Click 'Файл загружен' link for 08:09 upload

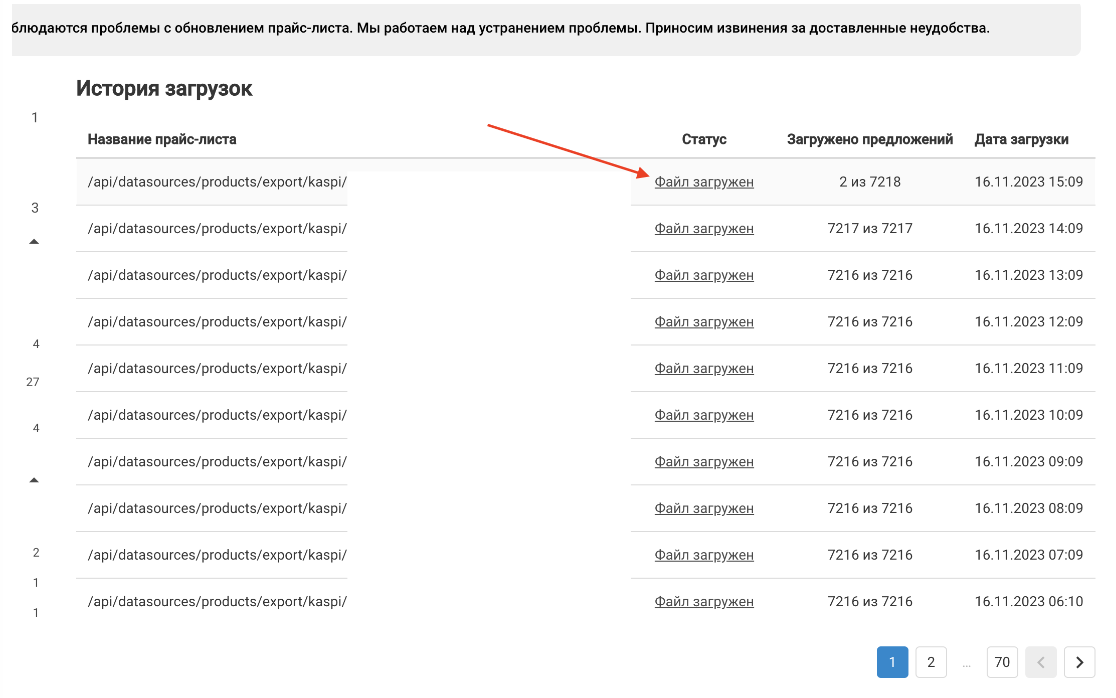click(x=704, y=509)
